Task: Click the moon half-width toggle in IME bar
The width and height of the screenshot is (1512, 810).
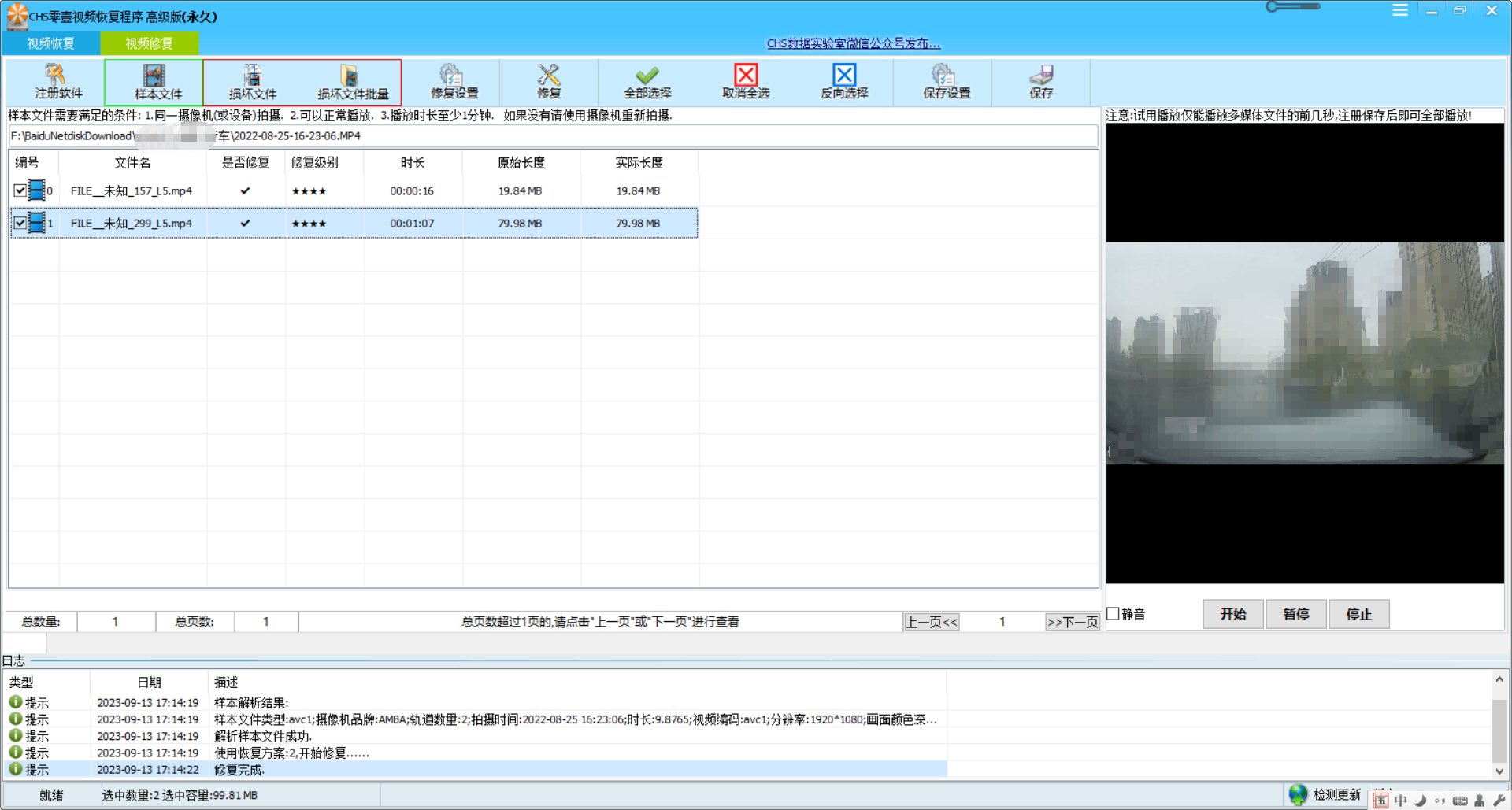Action: 1420,801
